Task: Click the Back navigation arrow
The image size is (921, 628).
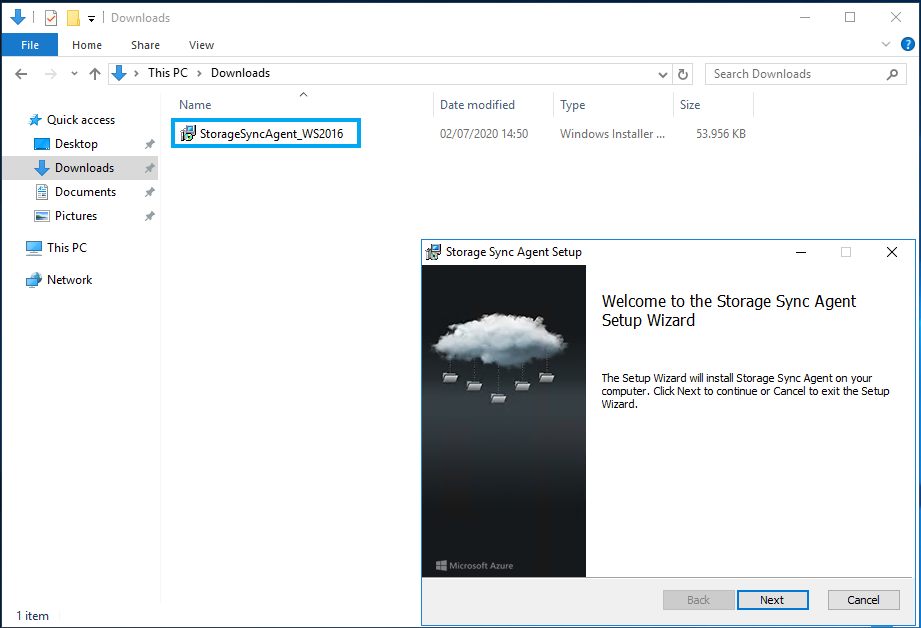Action: [21, 74]
